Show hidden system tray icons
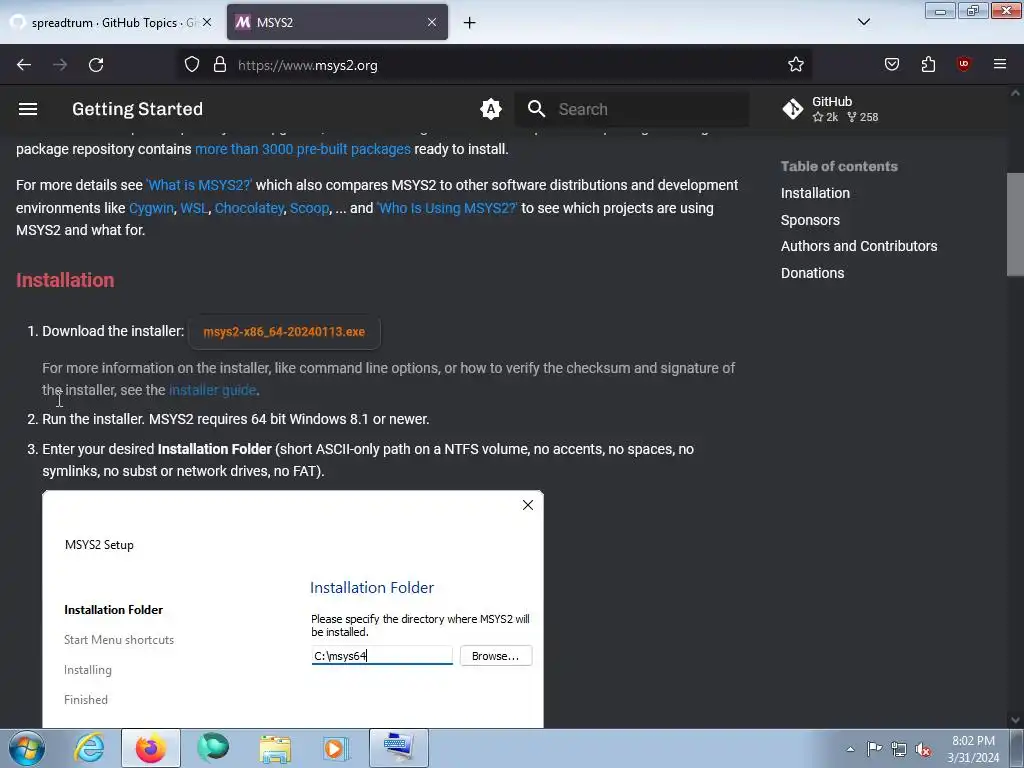This screenshot has height=768, width=1024. 850,749
